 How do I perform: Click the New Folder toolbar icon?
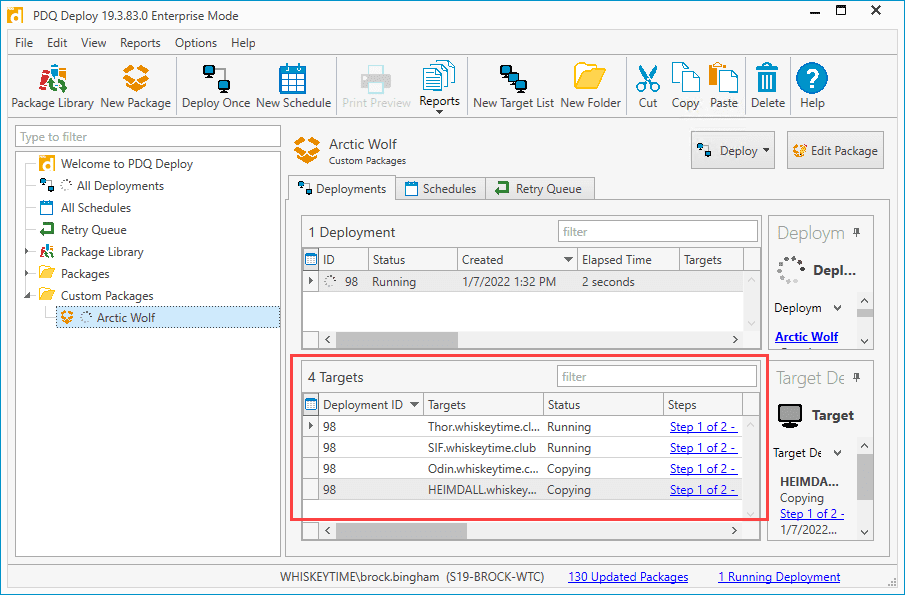pyautogui.click(x=590, y=86)
